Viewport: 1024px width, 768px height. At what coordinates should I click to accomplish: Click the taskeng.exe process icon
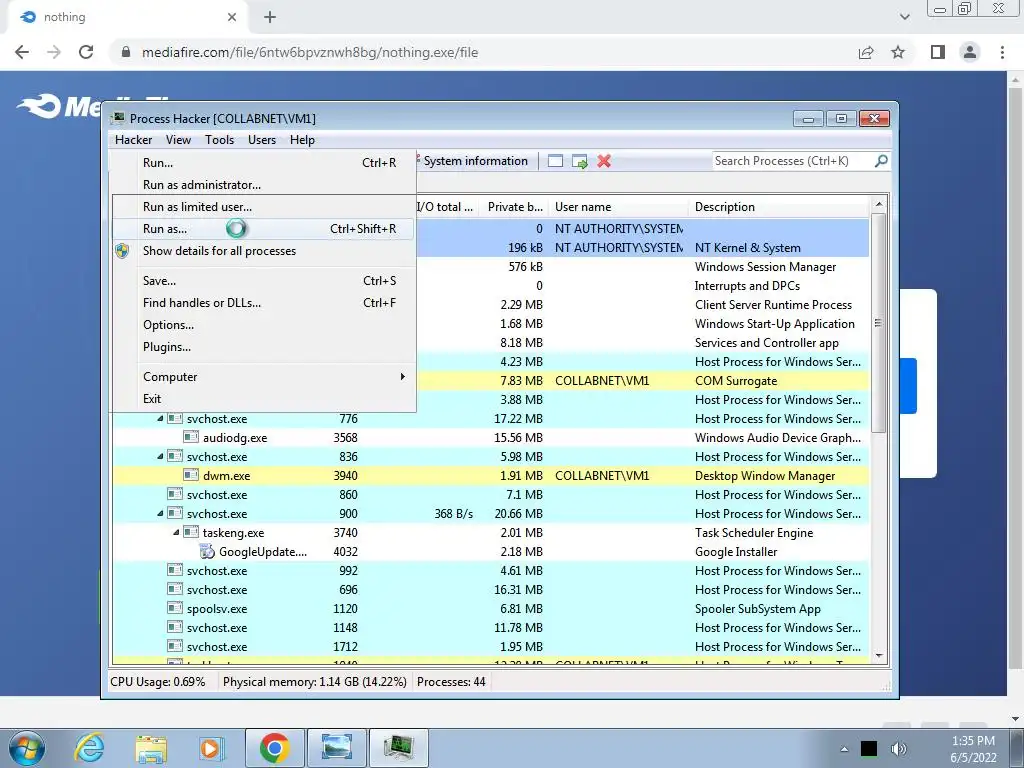(191, 532)
